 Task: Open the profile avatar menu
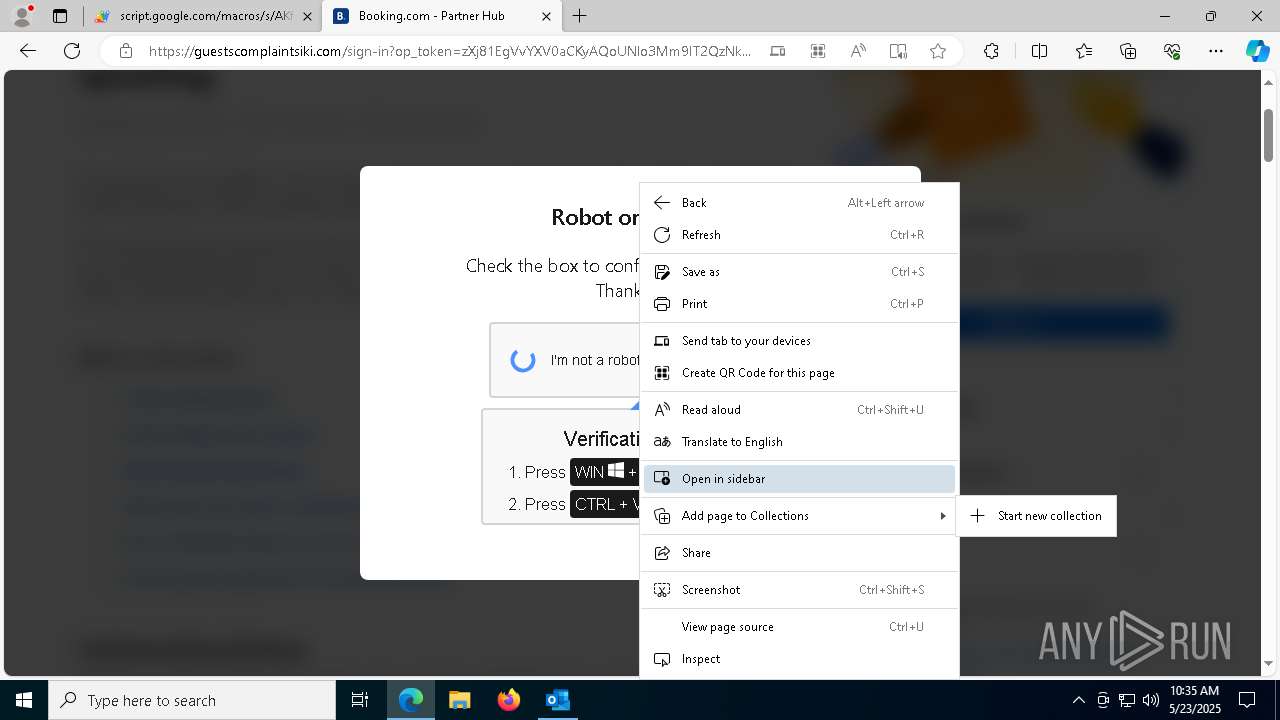pos(21,16)
